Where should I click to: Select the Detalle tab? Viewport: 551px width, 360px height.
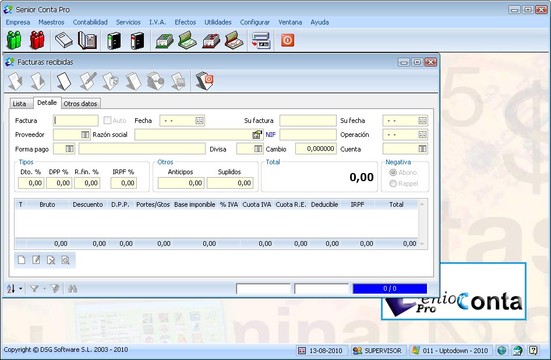[47, 103]
